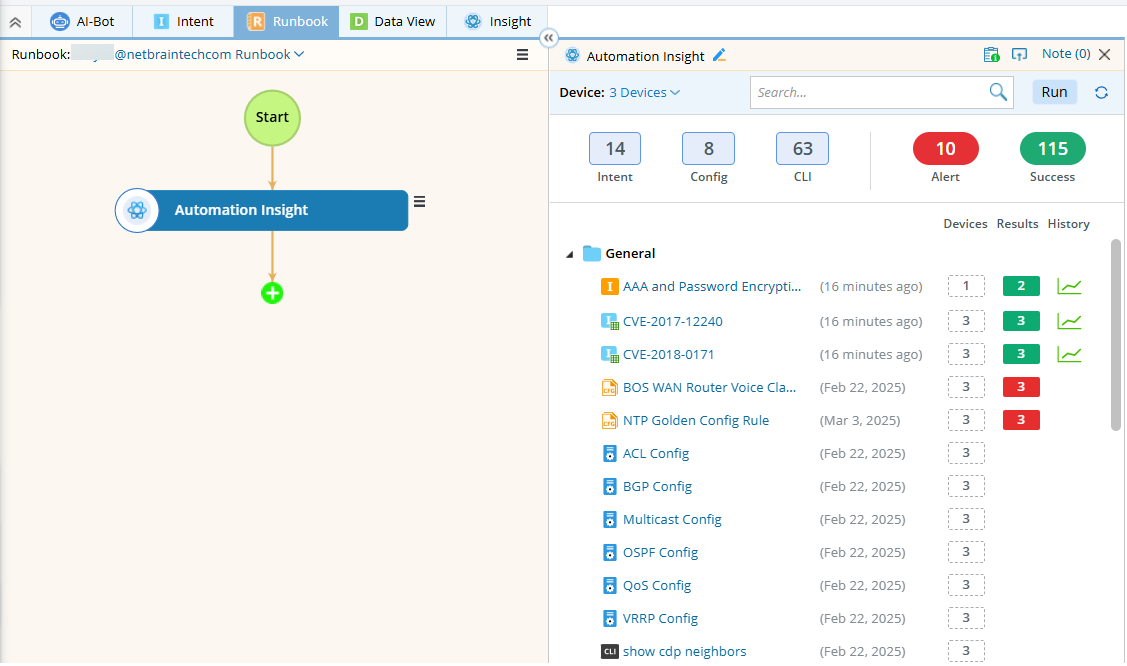Click the pop-out window icon near Note
This screenshot has height=666, width=1127.
pyautogui.click(x=1019, y=55)
